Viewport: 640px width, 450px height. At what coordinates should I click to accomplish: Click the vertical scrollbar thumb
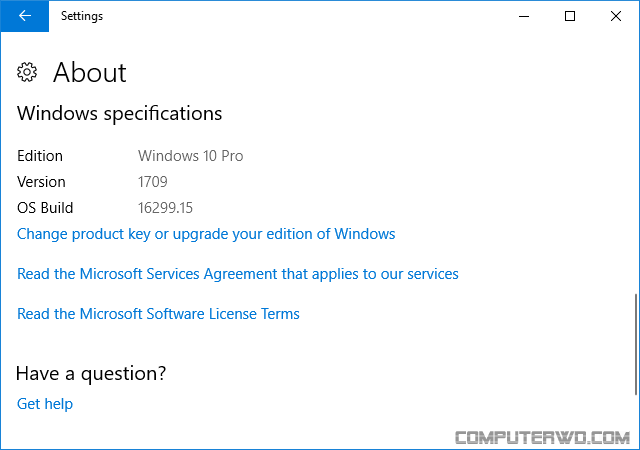(636, 344)
